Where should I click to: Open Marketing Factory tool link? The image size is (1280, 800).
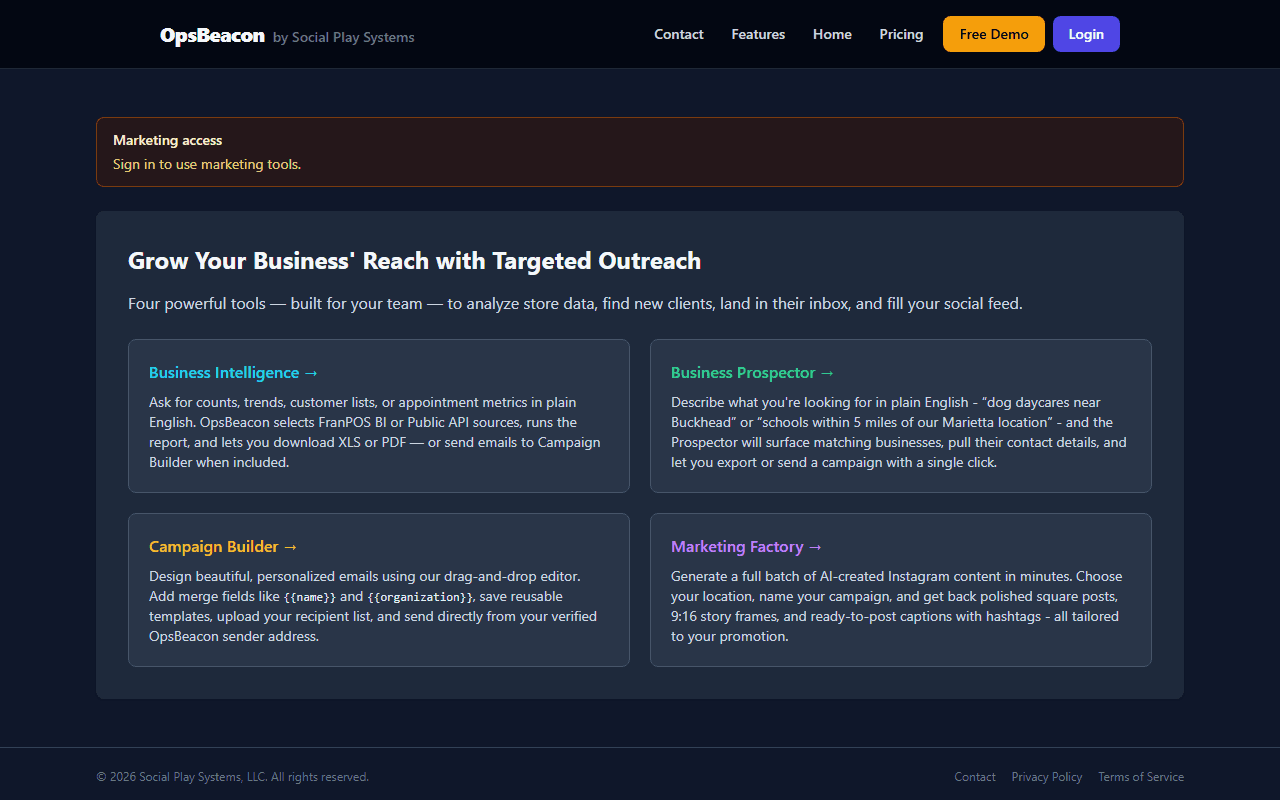click(747, 546)
